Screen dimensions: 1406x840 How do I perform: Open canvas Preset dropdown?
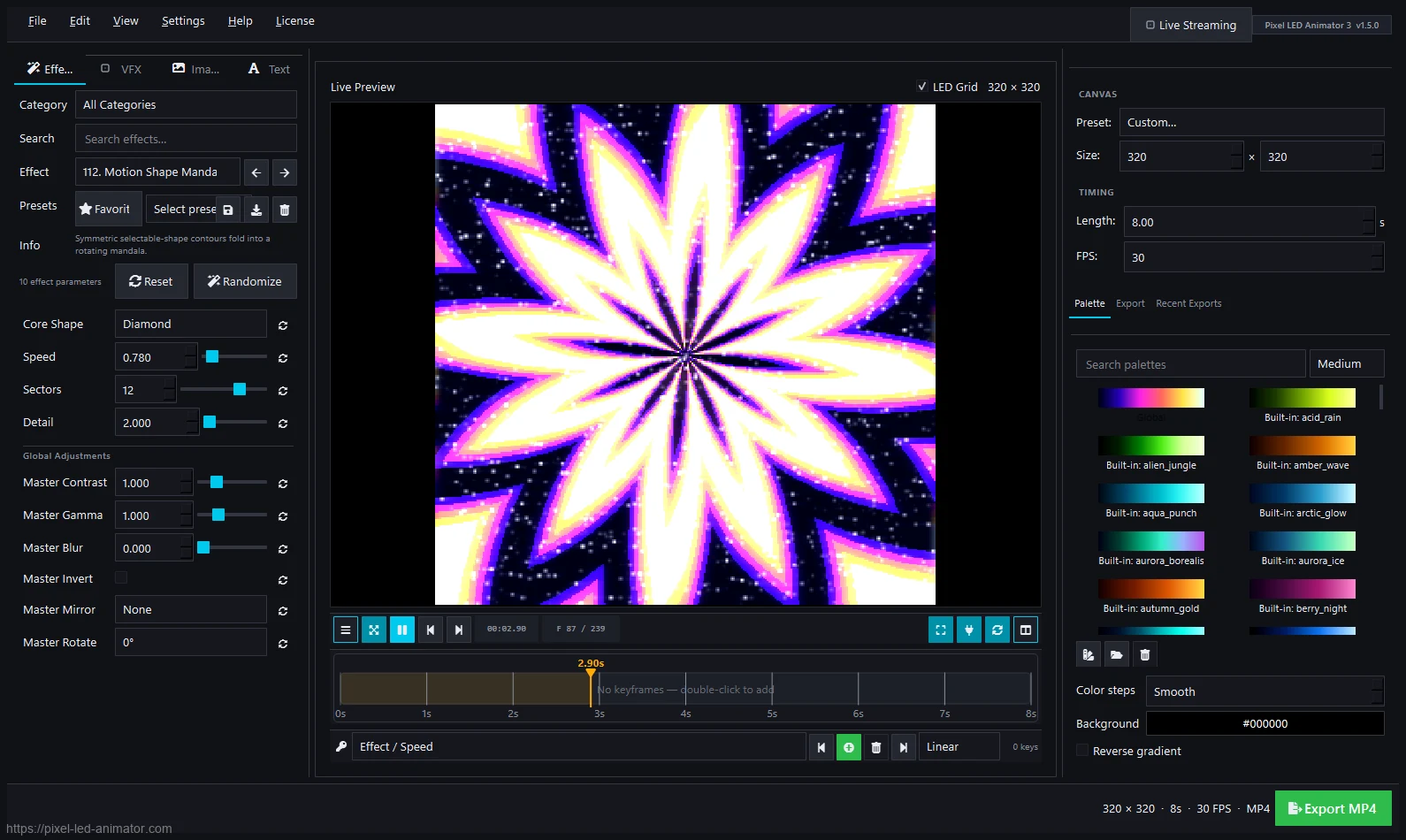point(1252,122)
